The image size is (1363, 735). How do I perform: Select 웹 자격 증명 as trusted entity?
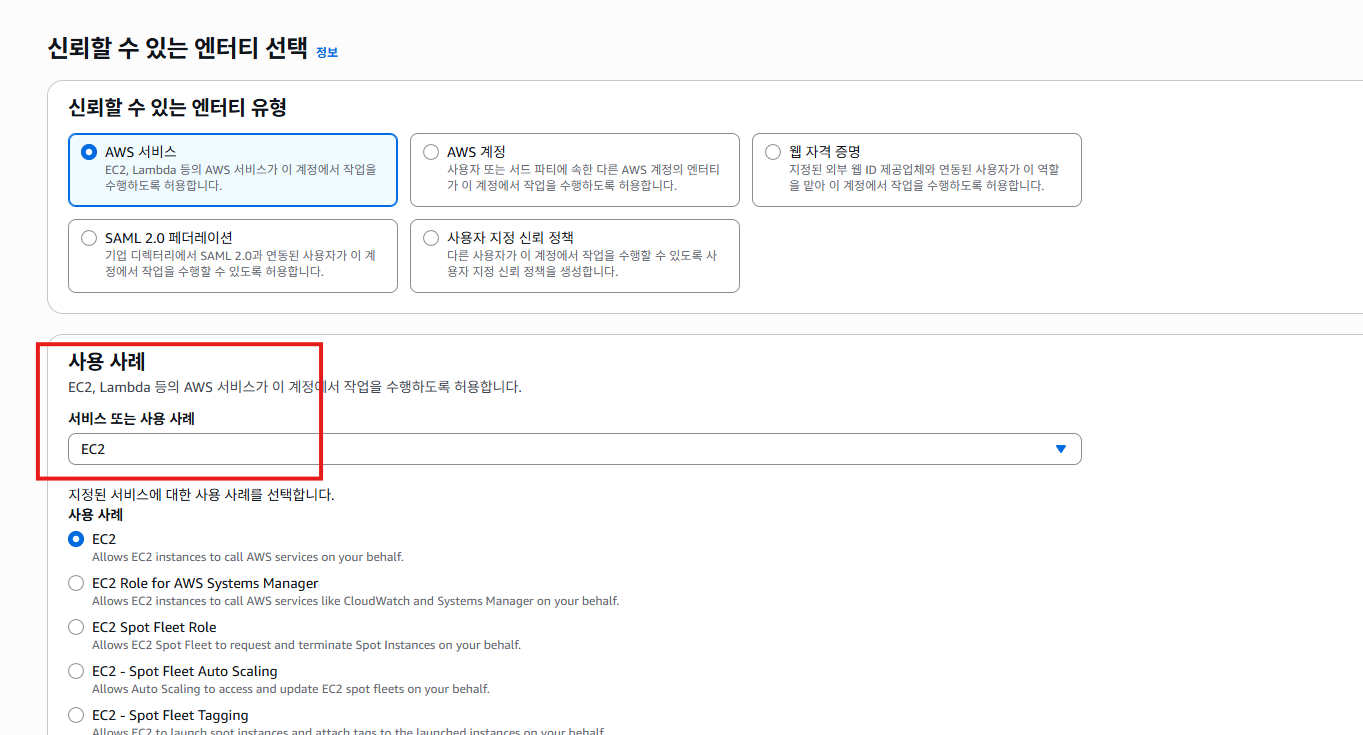click(x=773, y=152)
